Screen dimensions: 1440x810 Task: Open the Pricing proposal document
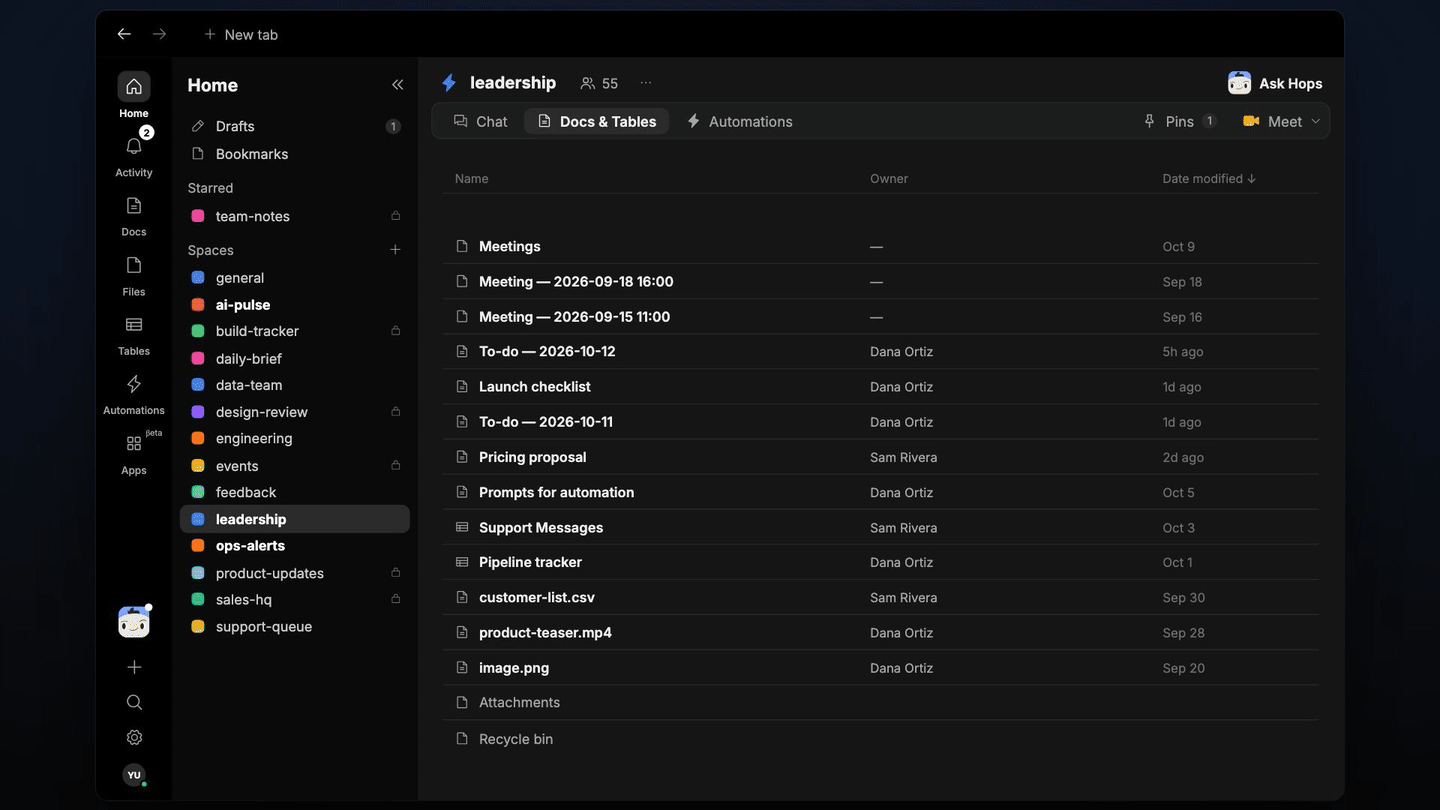pyautogui.click(x=881, y=457)
